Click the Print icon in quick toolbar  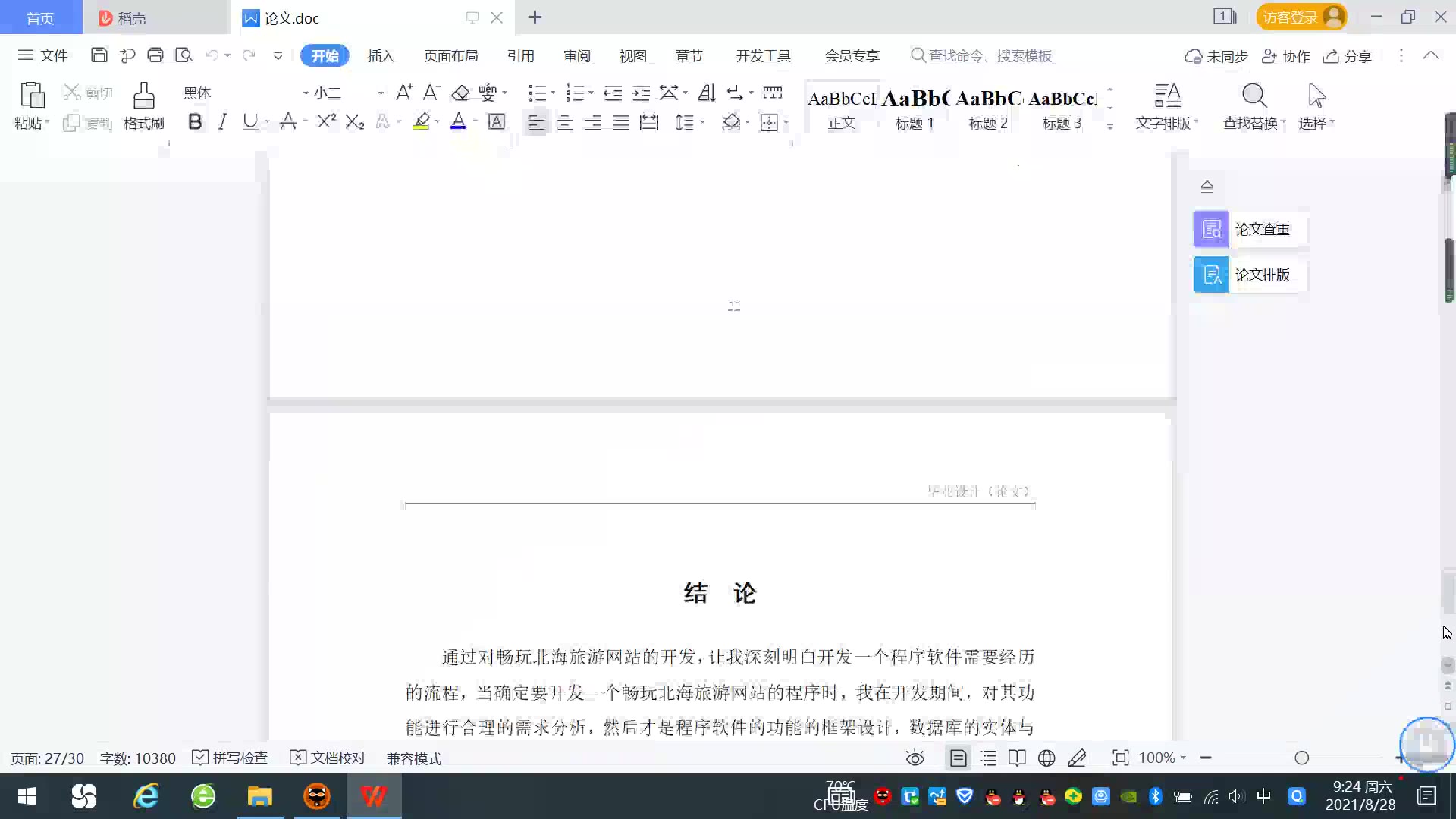(x=155, y=55)
